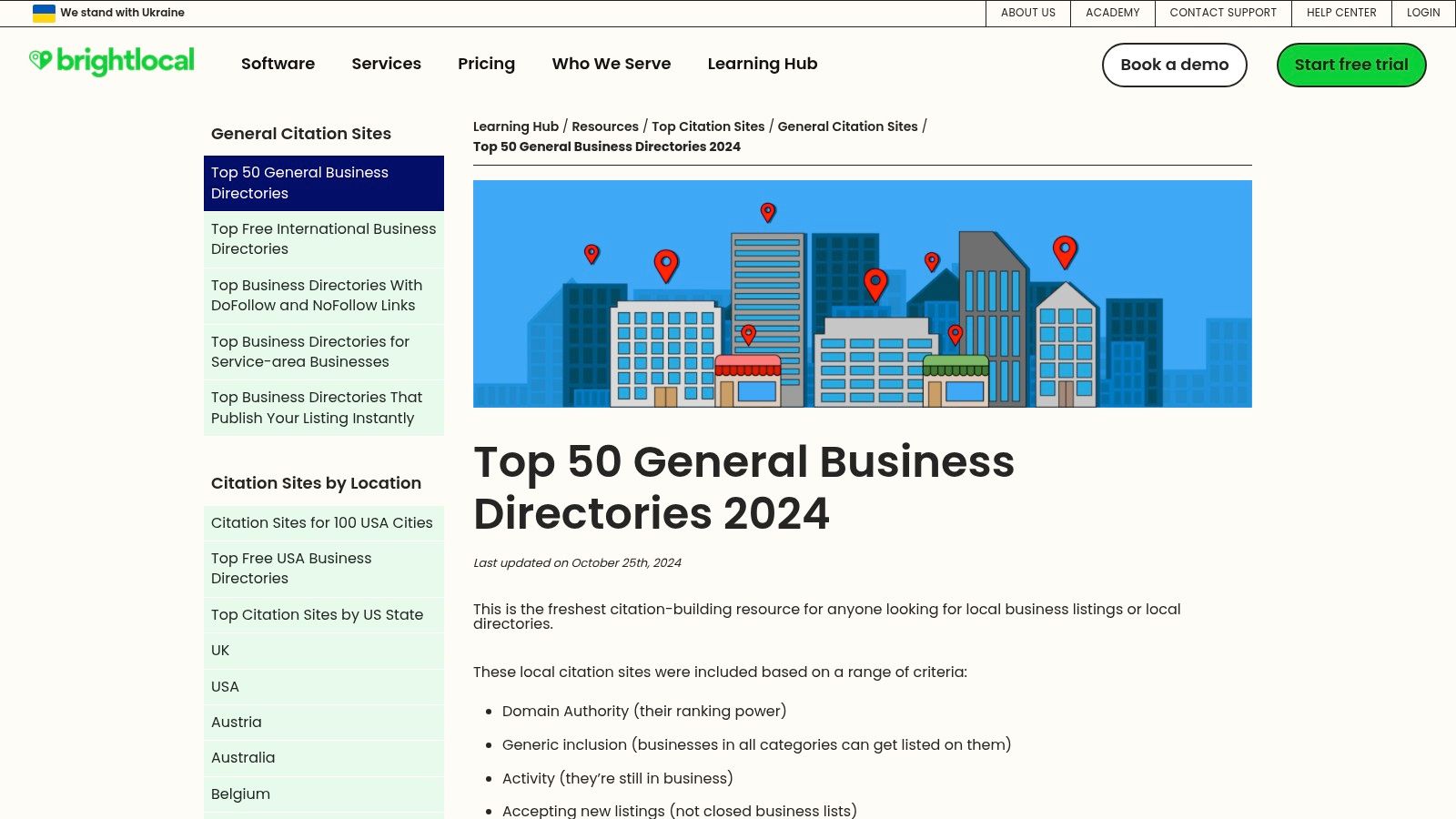The height and width of the screenshot is (819, 1456).
Task: Click the General Citation Sites breadcrumb
Action: [847, 126]
